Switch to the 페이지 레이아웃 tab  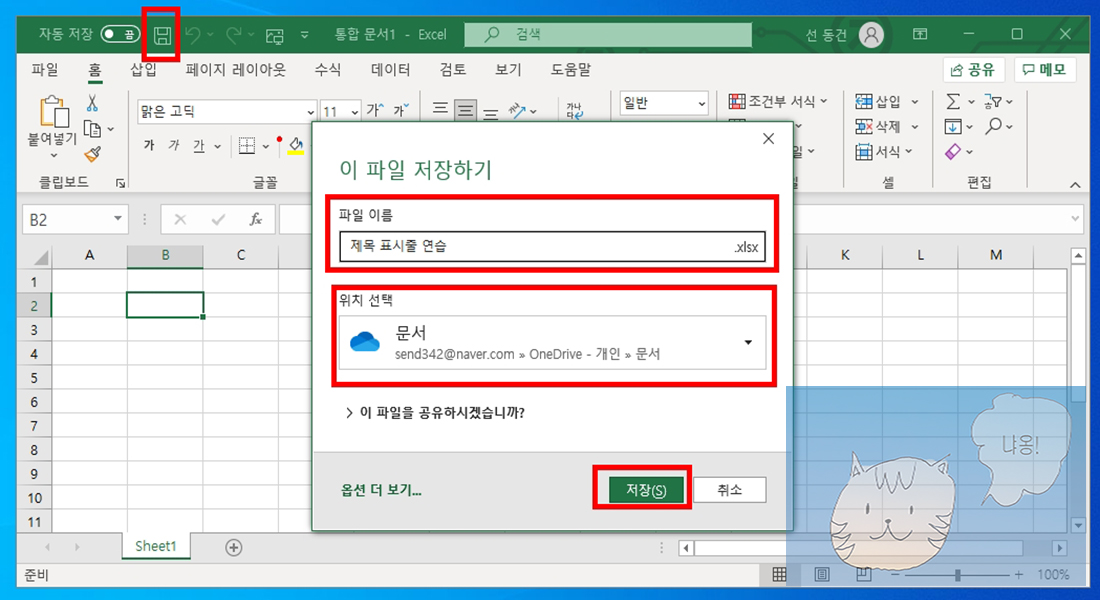[236, 69]
